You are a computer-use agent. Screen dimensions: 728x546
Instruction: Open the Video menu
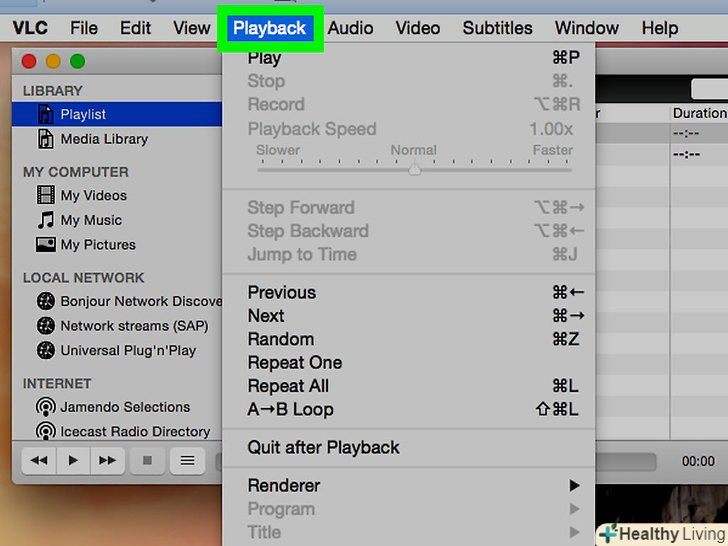(x=417, y=28)
